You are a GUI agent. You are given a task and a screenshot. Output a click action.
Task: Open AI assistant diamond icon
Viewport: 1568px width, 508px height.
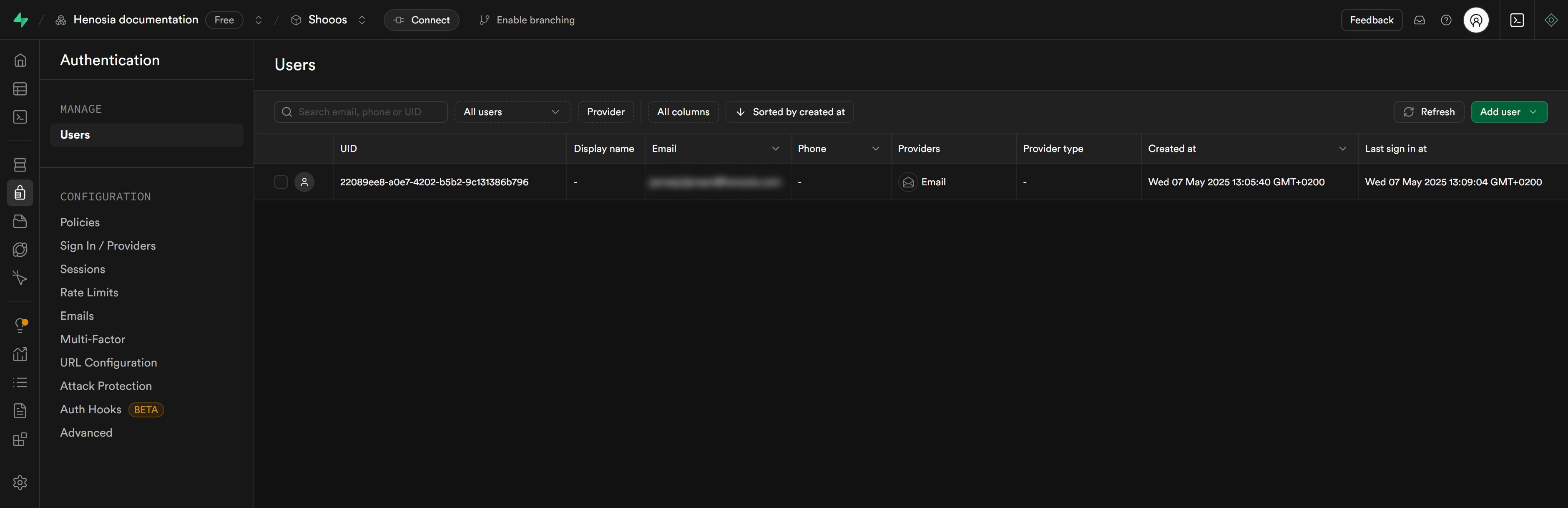tap(1551, 20)
